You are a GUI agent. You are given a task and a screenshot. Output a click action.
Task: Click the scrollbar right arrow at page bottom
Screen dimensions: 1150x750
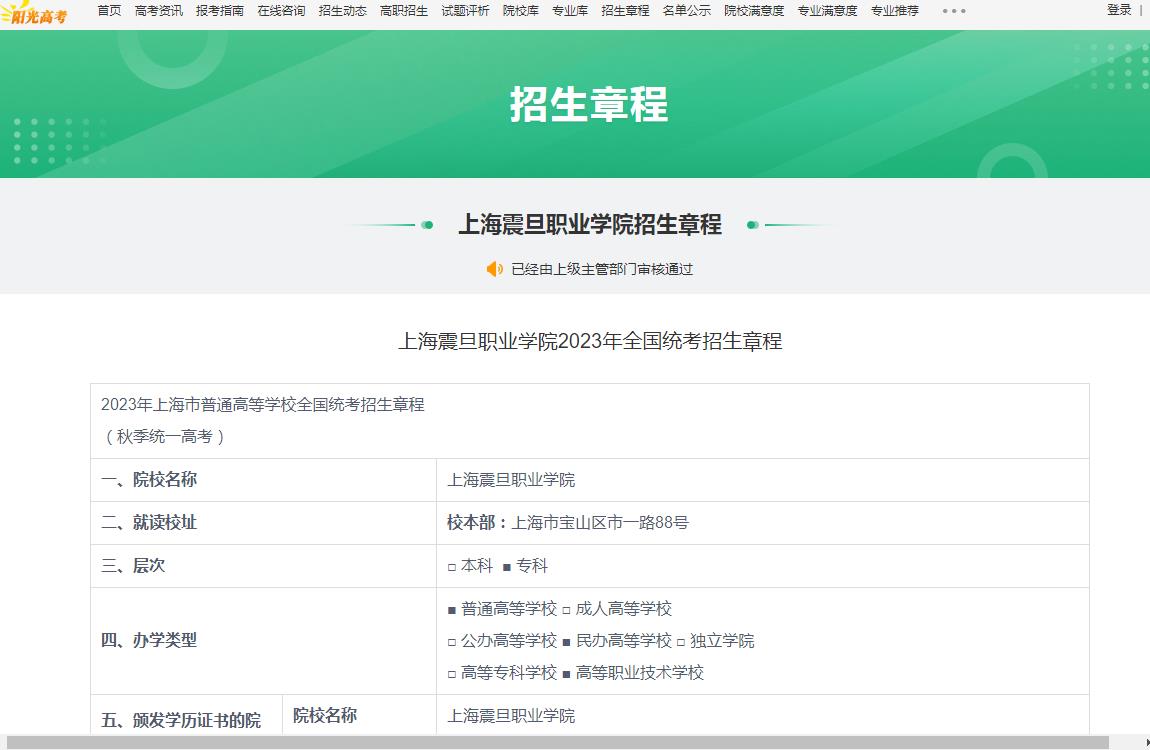[x=1146, y=743]
